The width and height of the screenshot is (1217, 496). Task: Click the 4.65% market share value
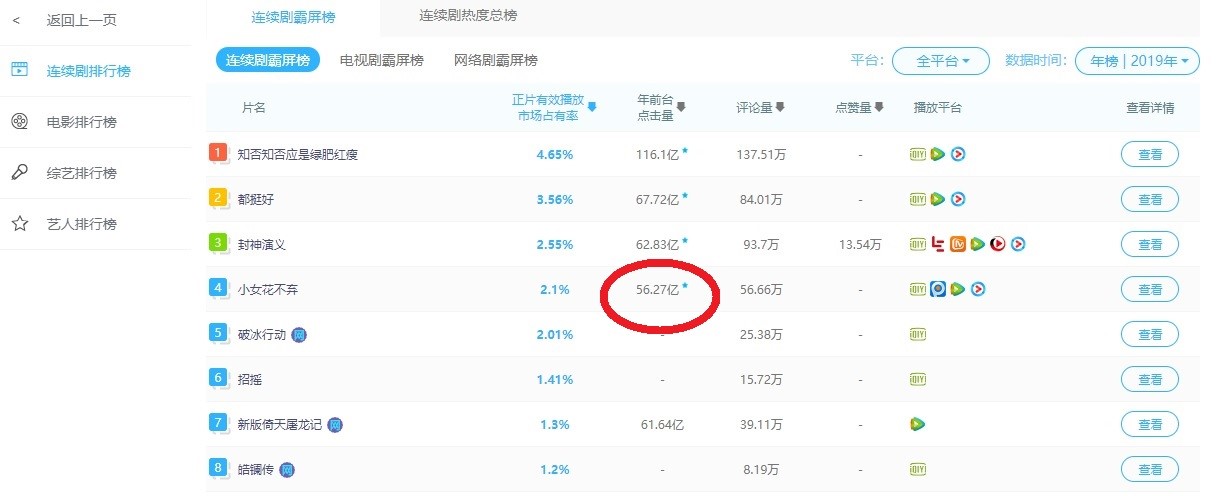click(555, 154)
